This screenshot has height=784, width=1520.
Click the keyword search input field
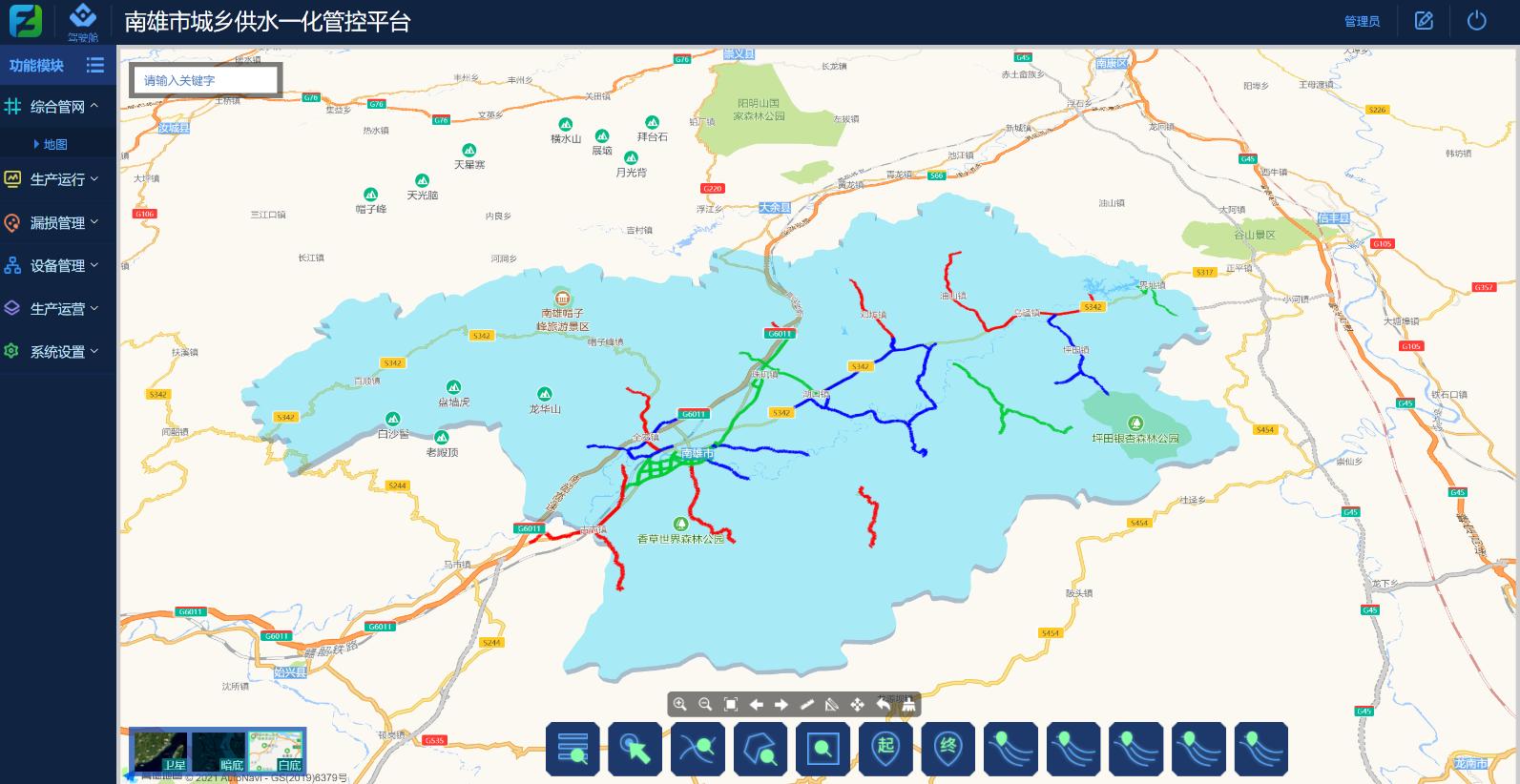(x=205, y=81)
